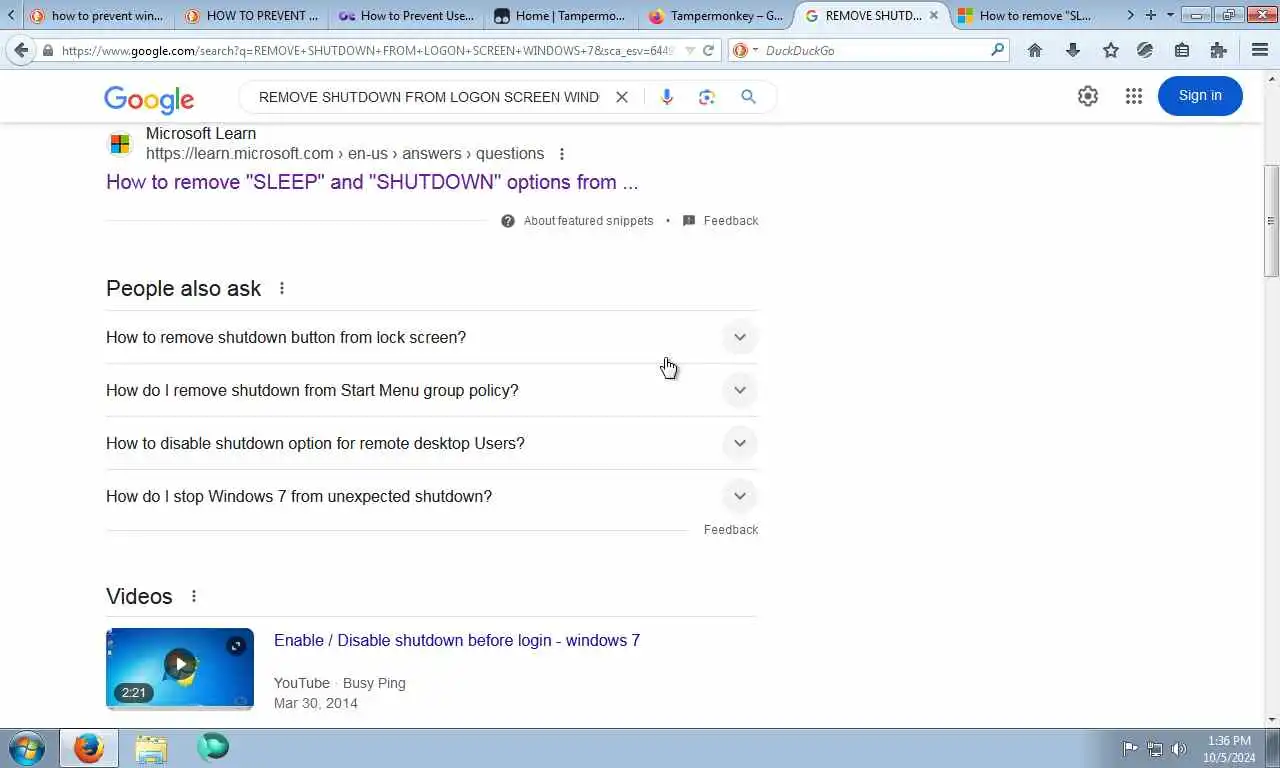Open 'How to remove "SLEEP" and "SHUTDOWN"' link

(372, 182)
